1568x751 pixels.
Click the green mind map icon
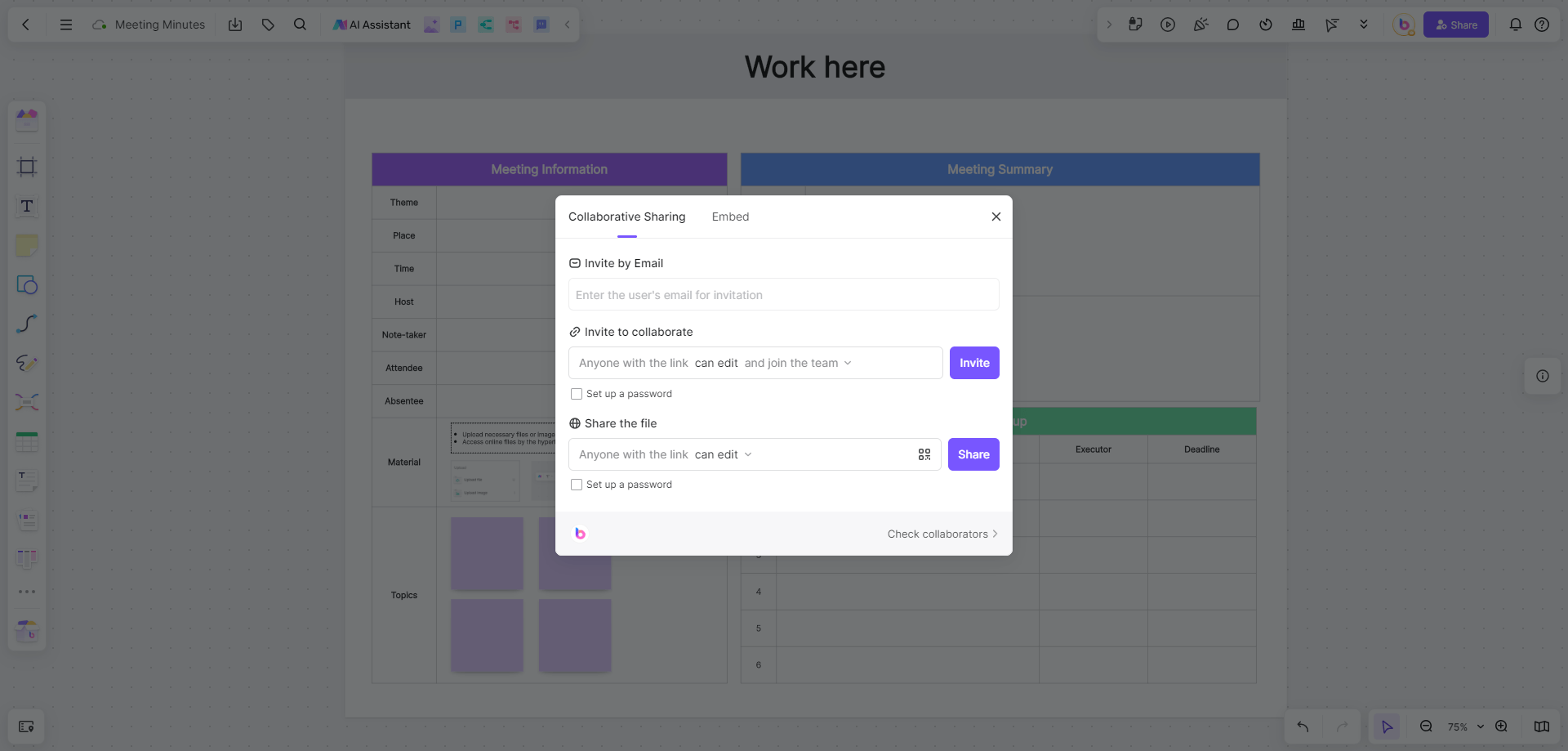pos(486,25)
